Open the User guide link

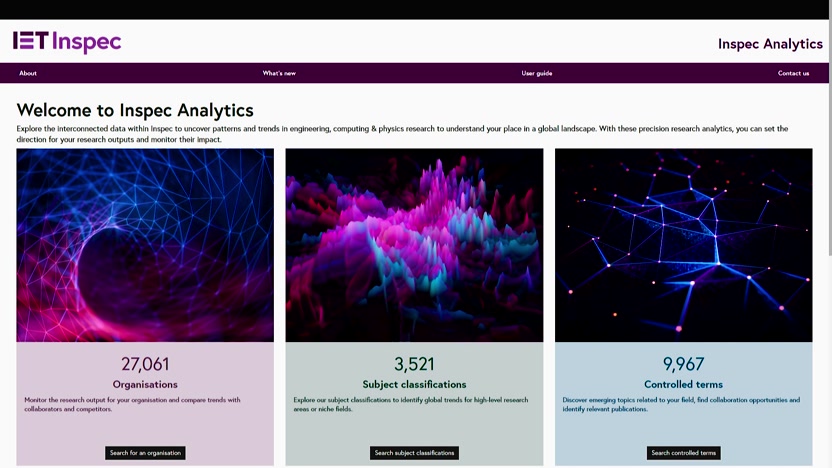[536, 73]
